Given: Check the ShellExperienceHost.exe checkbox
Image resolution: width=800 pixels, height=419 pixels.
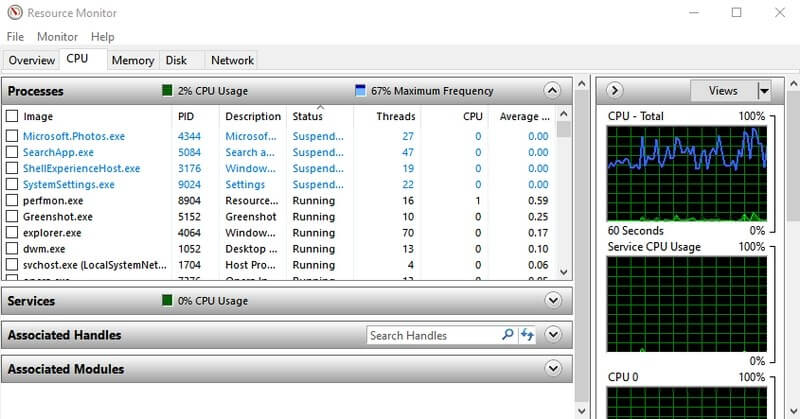Looking at the screenshot, I should pos(12,168).
